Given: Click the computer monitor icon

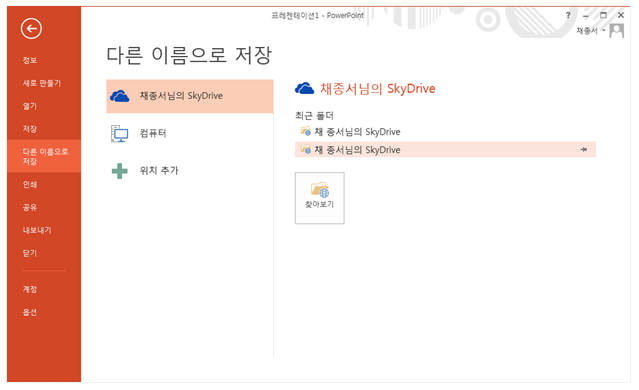Looking at the screenshot, I should (x=120, y=134).
